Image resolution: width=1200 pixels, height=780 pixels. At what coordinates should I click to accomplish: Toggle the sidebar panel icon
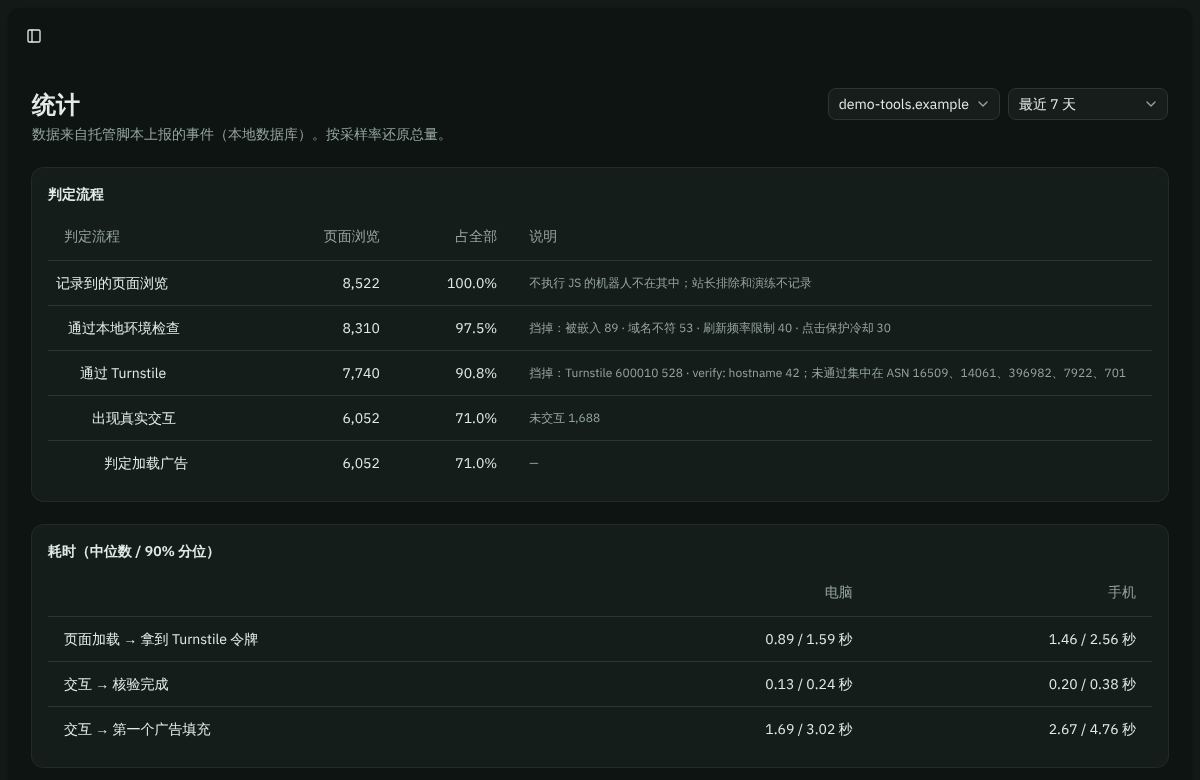(34, 36)
